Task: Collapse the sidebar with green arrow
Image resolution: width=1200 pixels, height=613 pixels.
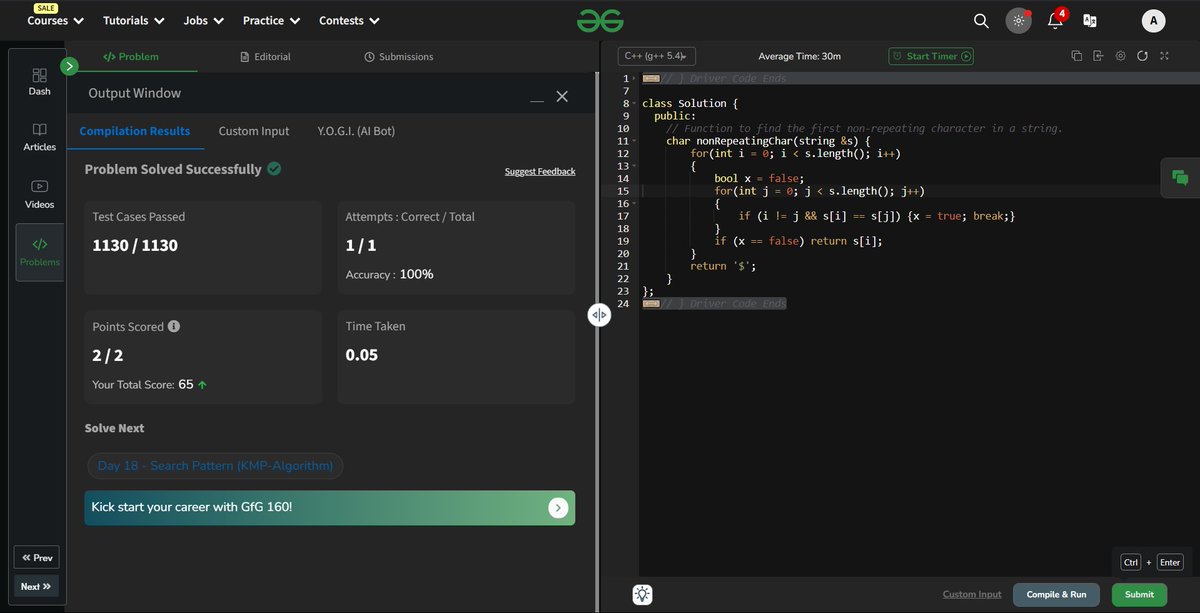Action: point(69,67)
